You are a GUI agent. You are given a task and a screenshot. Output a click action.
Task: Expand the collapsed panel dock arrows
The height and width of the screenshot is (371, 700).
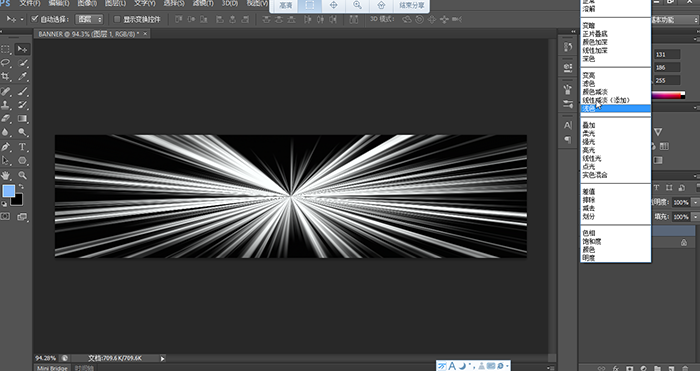pos(573,32)
